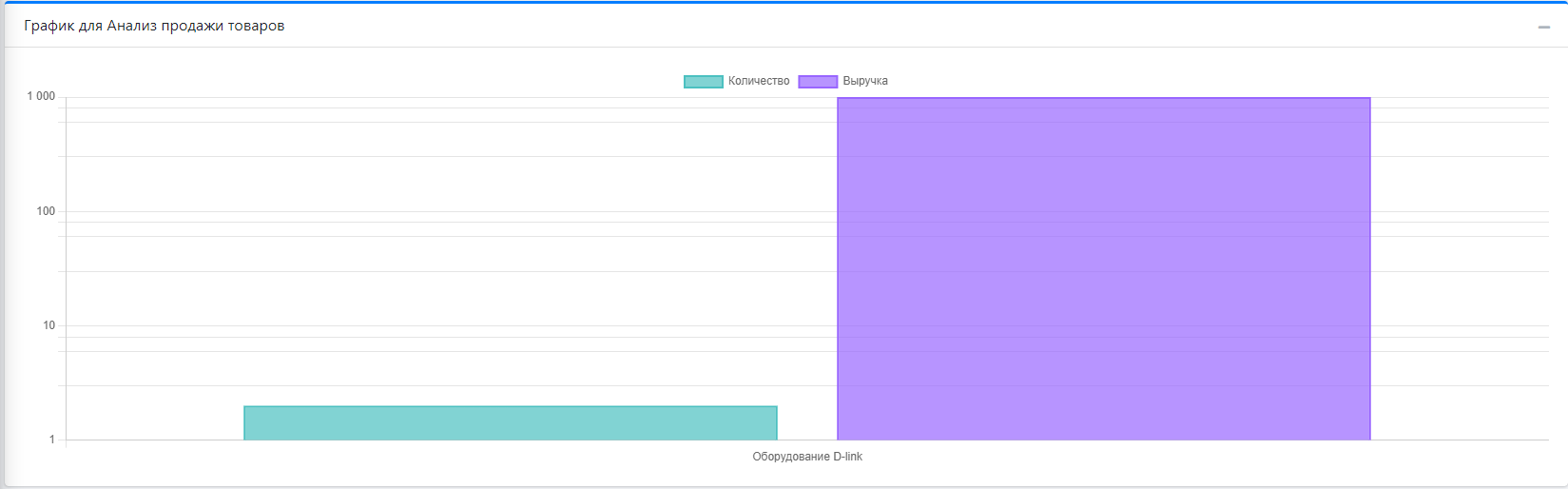Click the 1 000 y-axis label
1568x489 pixels.
pyautogui.click(x=41, y=97)
